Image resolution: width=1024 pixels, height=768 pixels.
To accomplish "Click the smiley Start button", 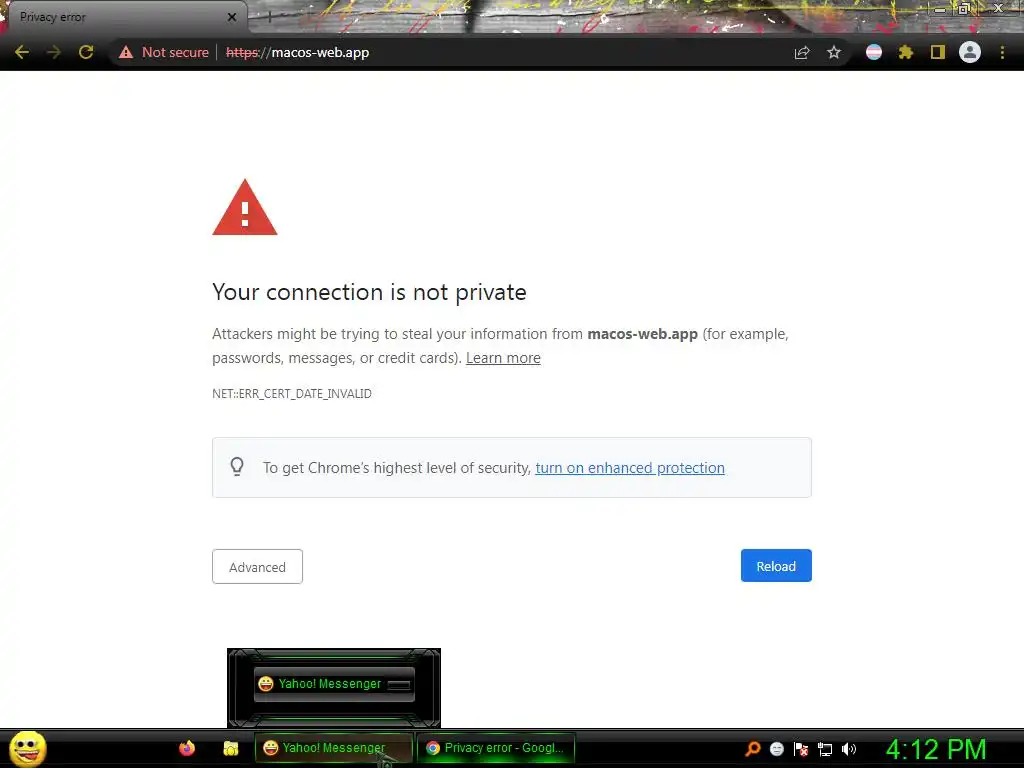I will pos(27,748).
